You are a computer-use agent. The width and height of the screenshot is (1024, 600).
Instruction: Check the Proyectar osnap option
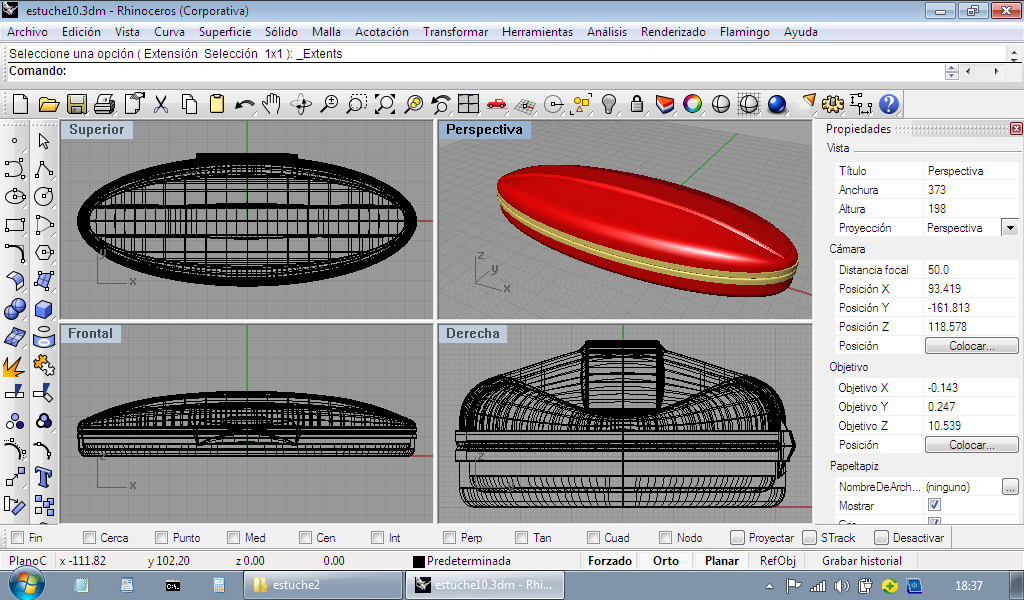738,538
